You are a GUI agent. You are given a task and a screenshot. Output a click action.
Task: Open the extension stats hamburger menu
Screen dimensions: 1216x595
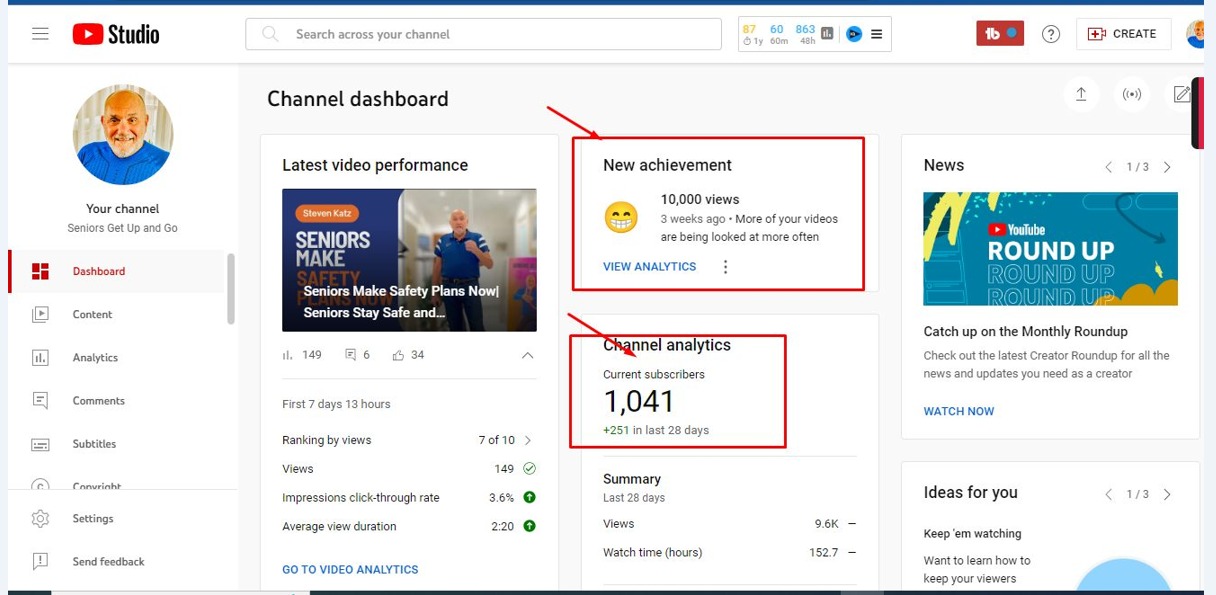(x=877, y=34)
